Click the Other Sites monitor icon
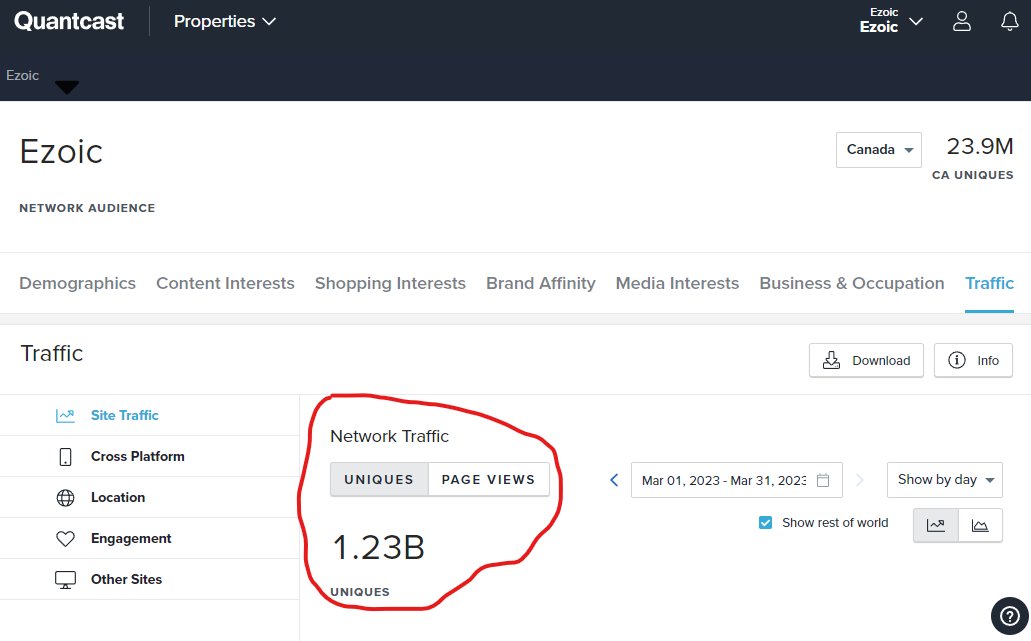 (x=65, y=580)
